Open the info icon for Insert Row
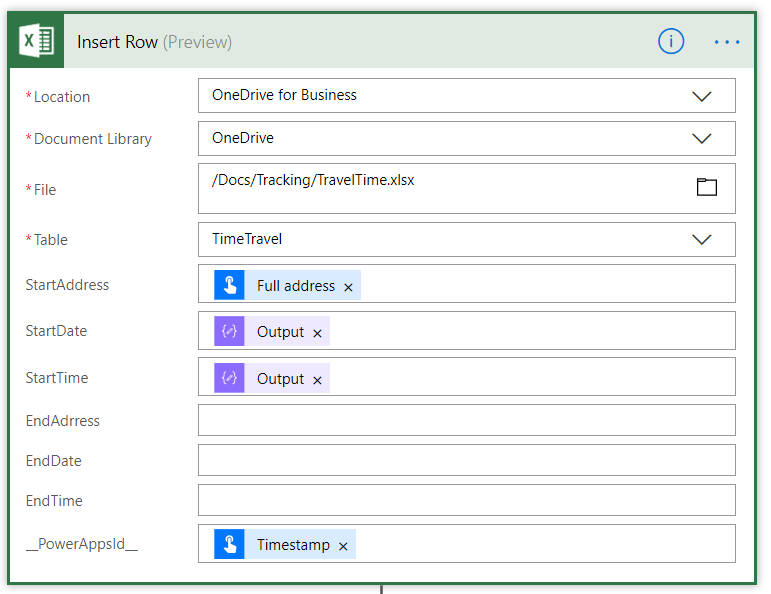The image size is (771, 594). point(671,41)
